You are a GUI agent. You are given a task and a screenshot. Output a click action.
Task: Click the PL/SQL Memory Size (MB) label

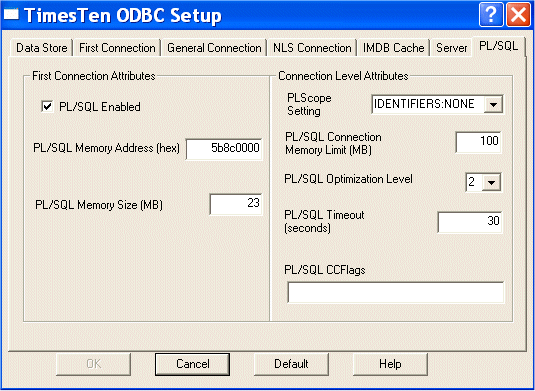point(99,205)
